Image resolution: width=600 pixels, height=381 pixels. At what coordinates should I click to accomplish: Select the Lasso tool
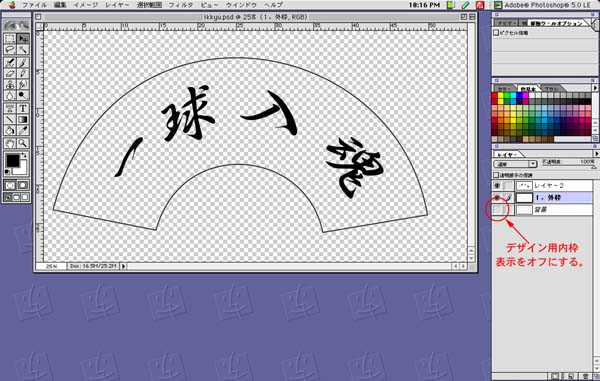point(10,50)
